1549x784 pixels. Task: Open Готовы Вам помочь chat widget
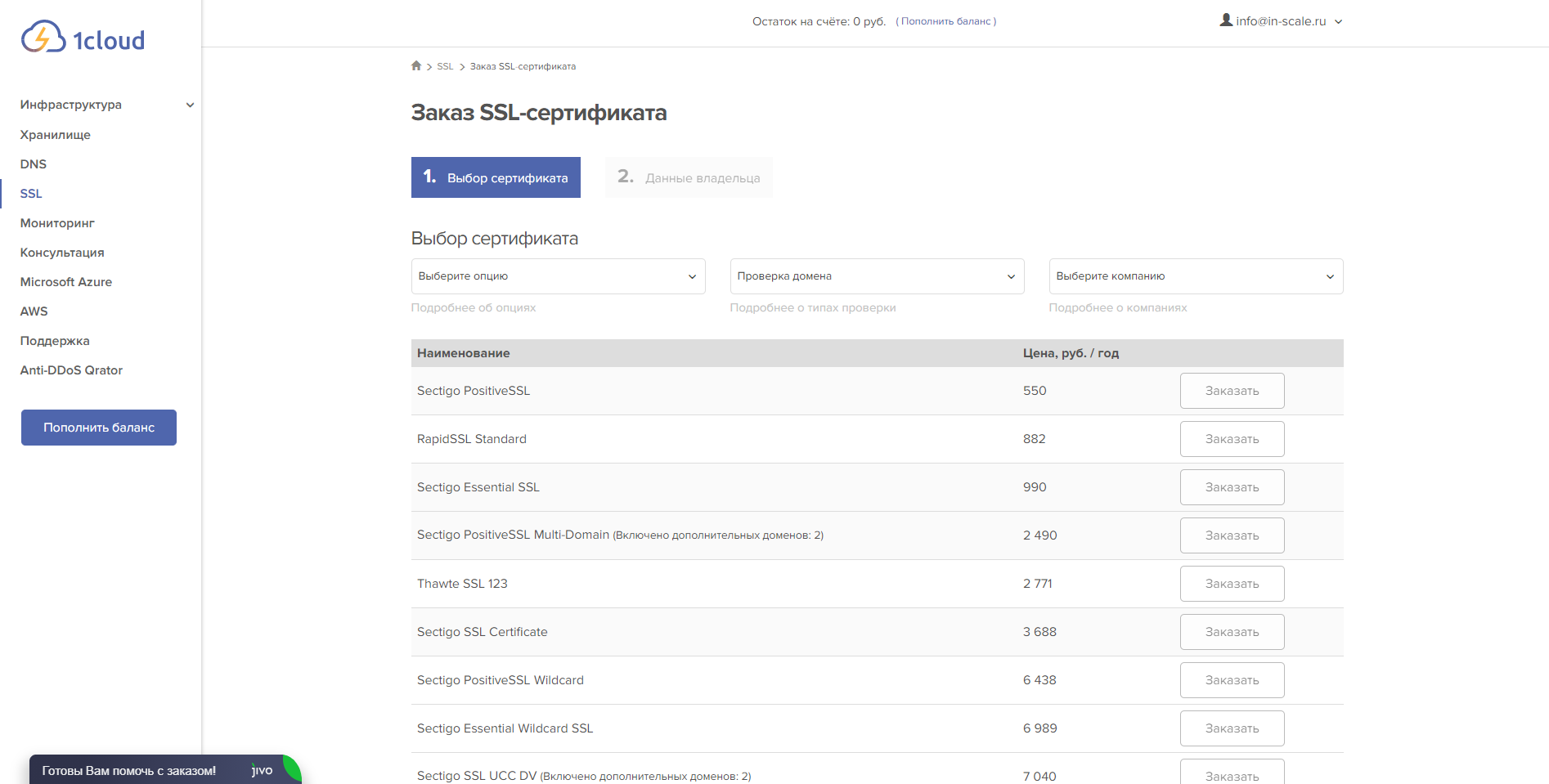(x=165, y=769)
